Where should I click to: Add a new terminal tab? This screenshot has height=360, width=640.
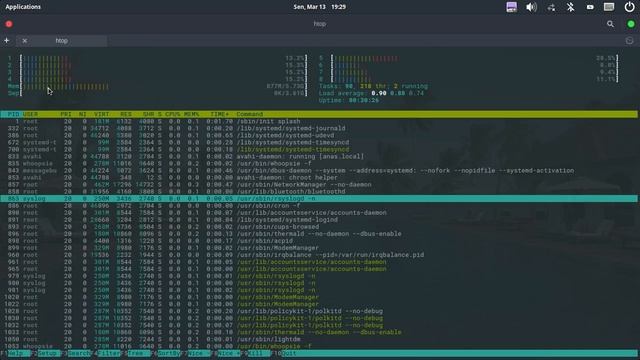pos(7,40)
